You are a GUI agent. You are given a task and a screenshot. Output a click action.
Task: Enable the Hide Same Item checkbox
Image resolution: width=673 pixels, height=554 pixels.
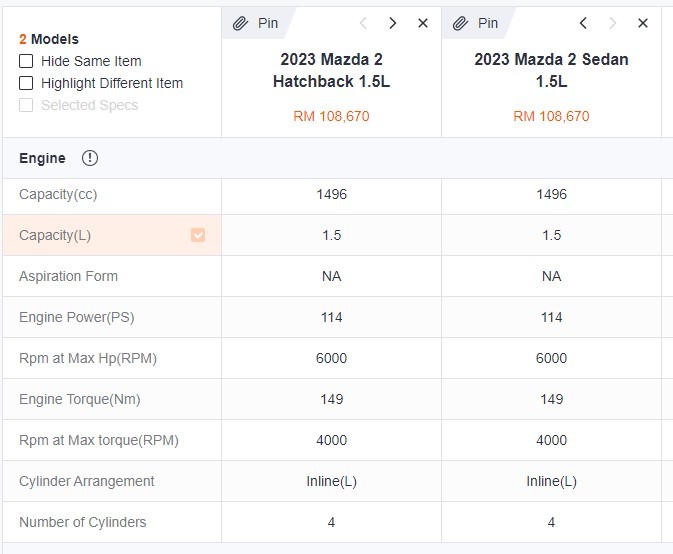click(x=26, y=61)
